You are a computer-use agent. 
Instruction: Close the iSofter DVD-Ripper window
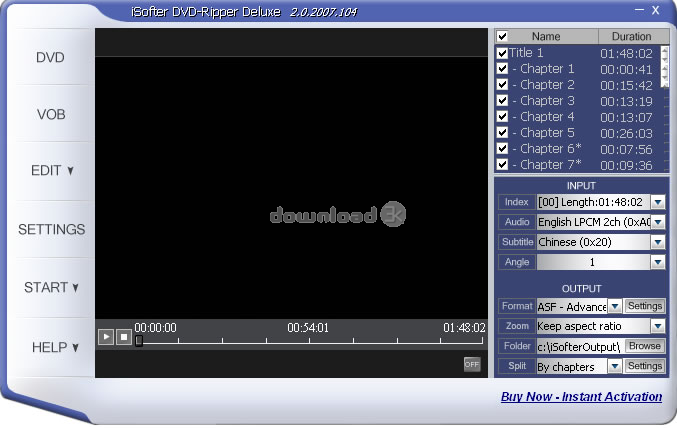point(655,10)
